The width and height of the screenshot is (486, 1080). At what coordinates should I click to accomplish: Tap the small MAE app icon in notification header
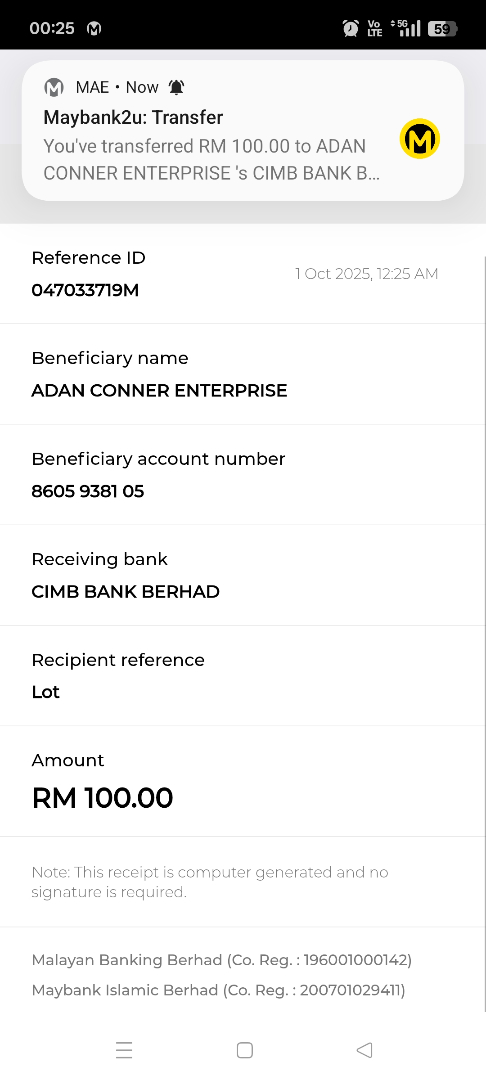[x=54, y=87]
